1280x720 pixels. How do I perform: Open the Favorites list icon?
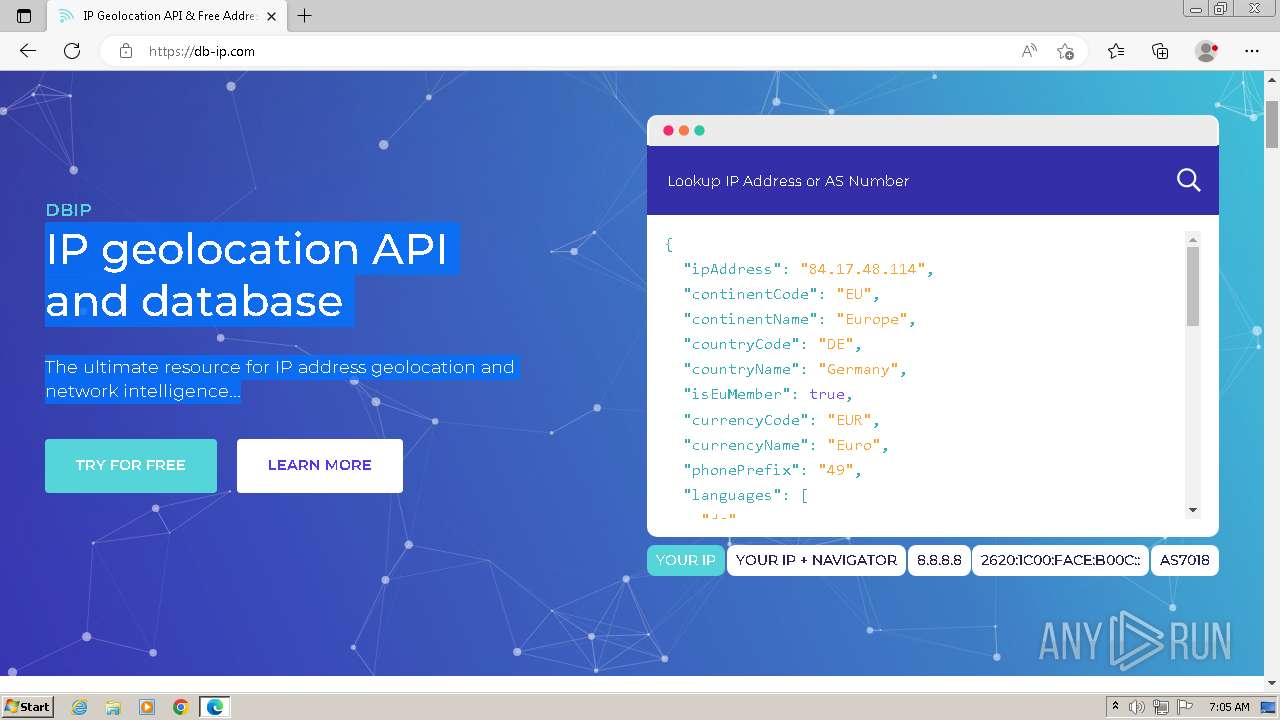(1116, 51)
